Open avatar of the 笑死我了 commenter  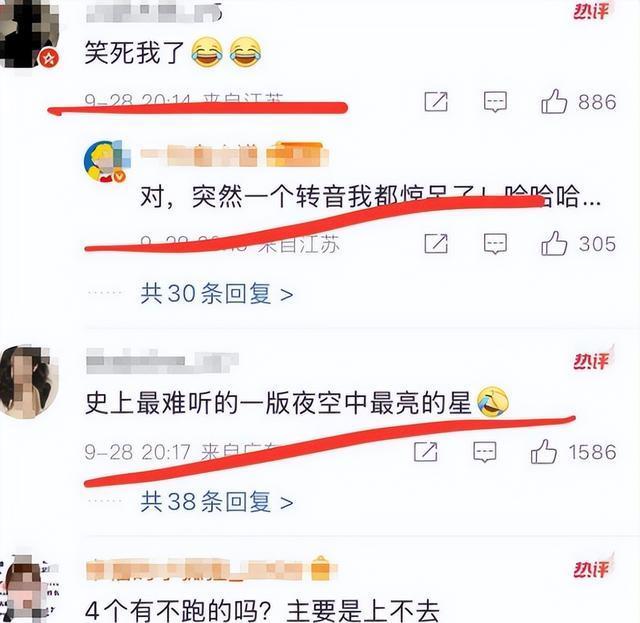click(29, 34)
